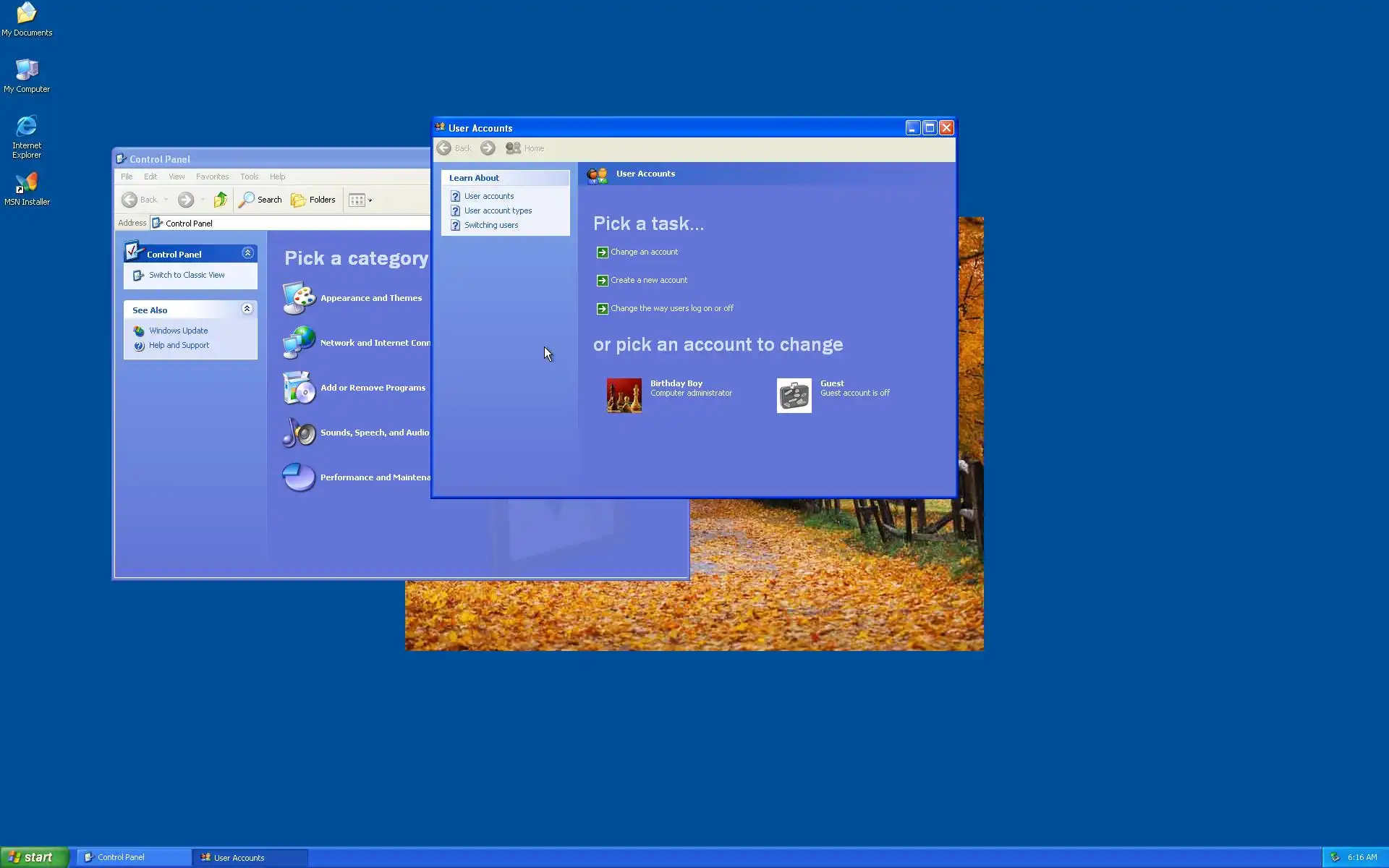
Task: Open Add or Remove Programs icon
Action: click(299, 388)
